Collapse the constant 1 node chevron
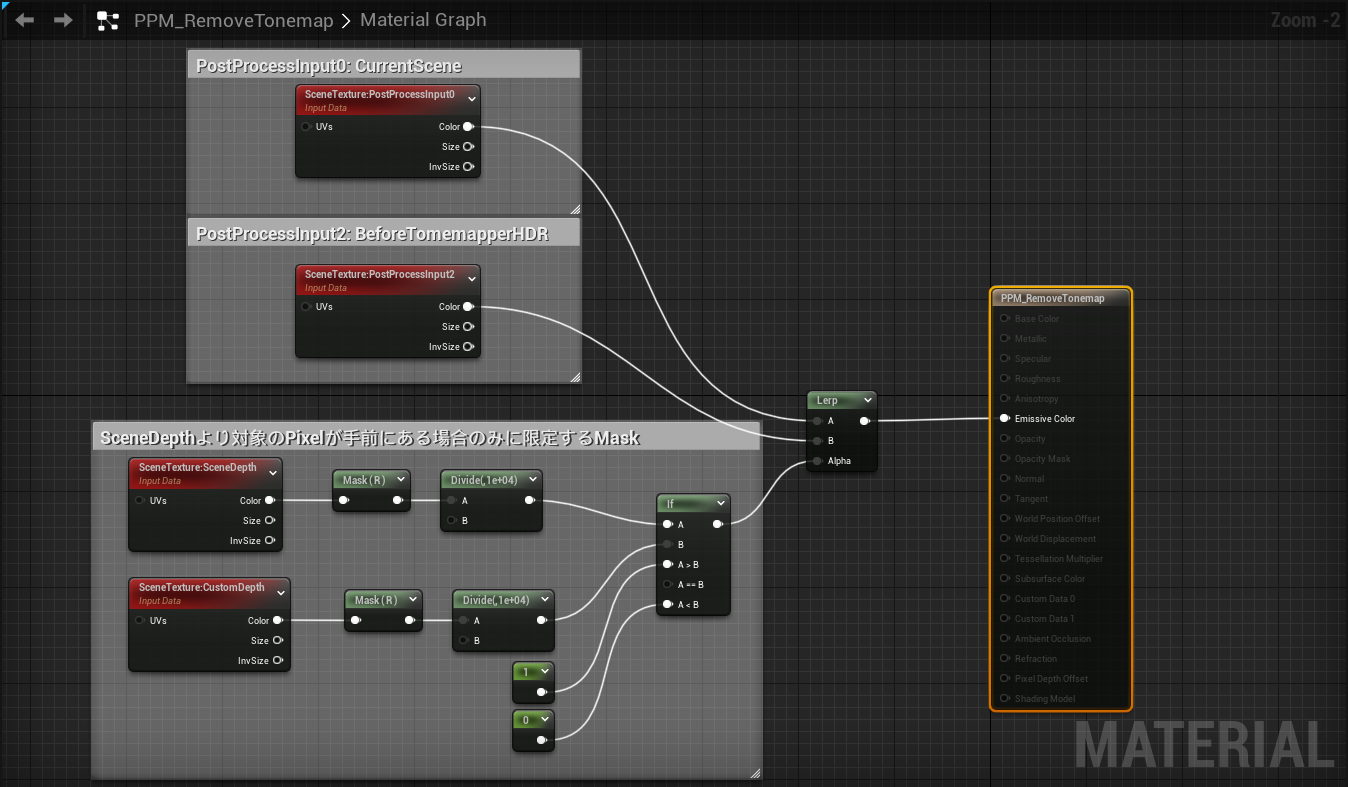This screenshot has height=787, width=1348. pos(543,672)
